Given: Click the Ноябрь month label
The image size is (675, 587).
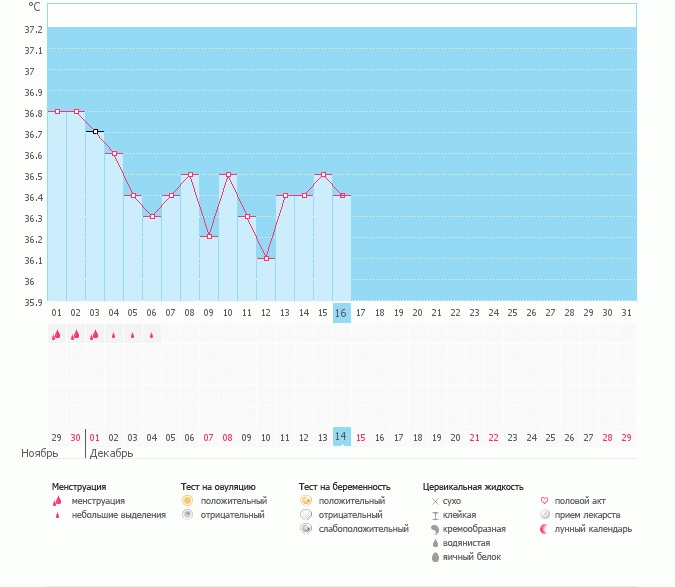Looking at the screenshot, I should coord(40,453).
